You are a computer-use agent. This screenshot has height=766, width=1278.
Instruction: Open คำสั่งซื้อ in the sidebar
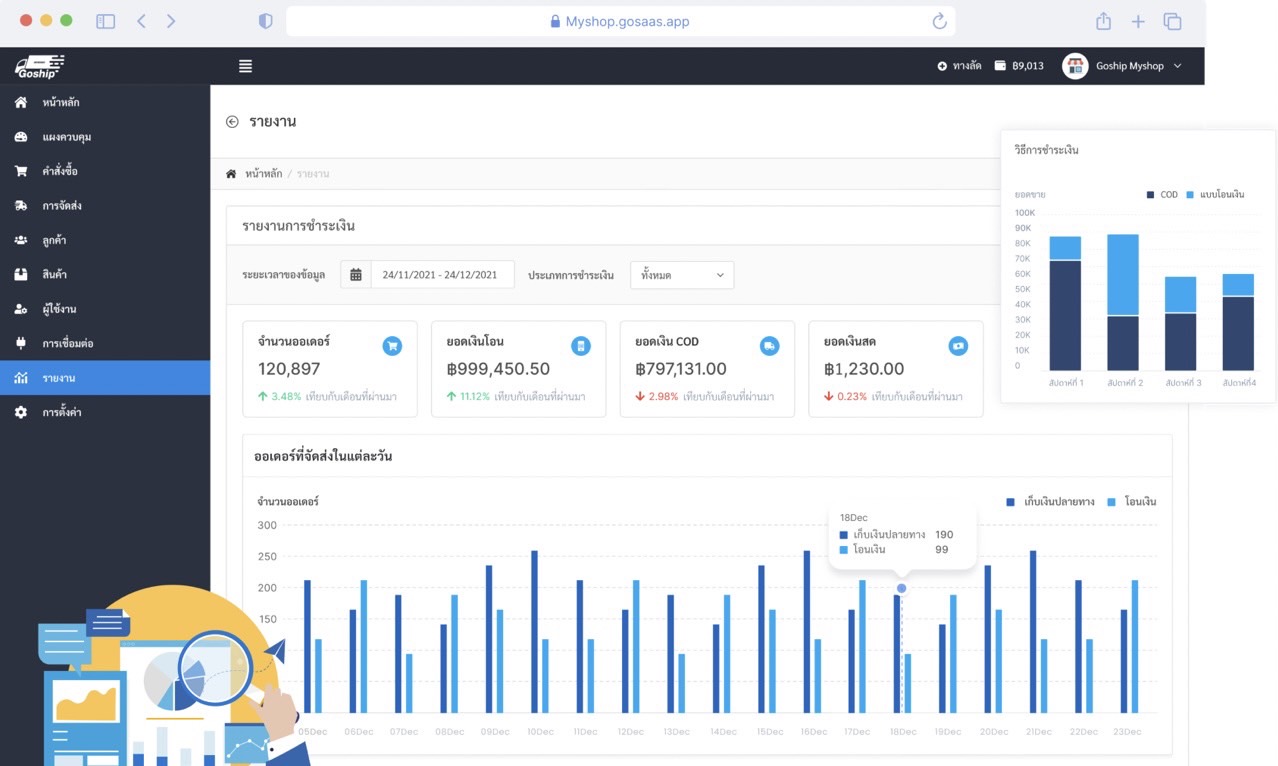click(60, 171)
